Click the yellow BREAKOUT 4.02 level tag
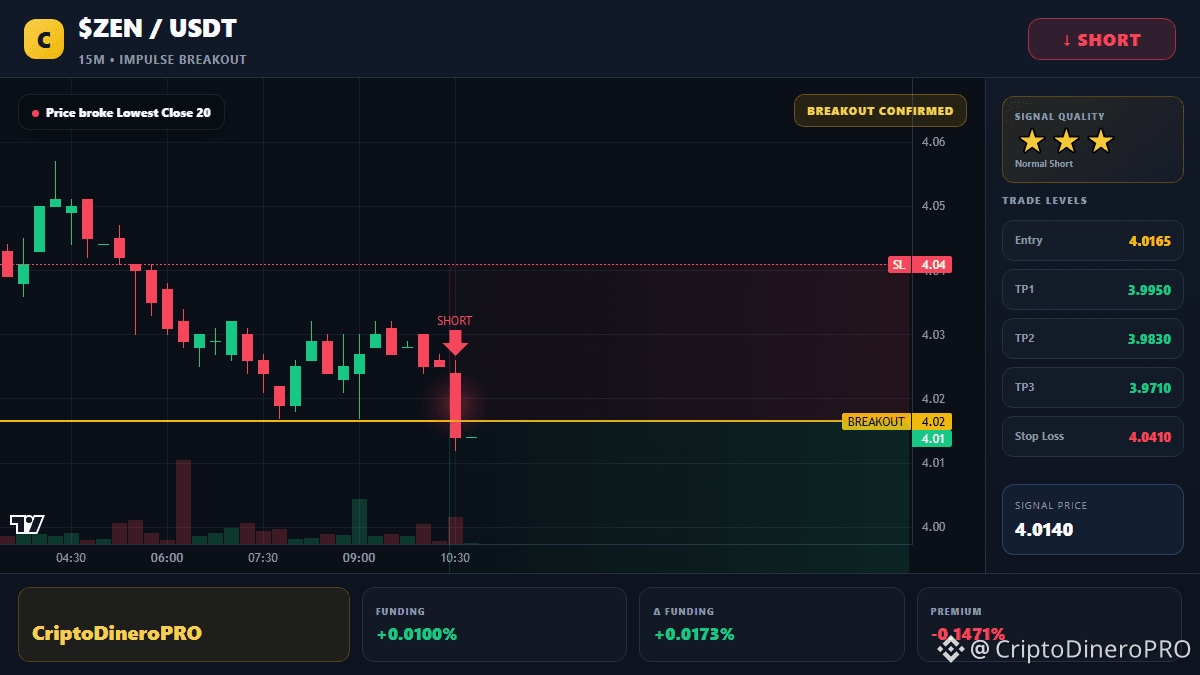 (897, 422)
